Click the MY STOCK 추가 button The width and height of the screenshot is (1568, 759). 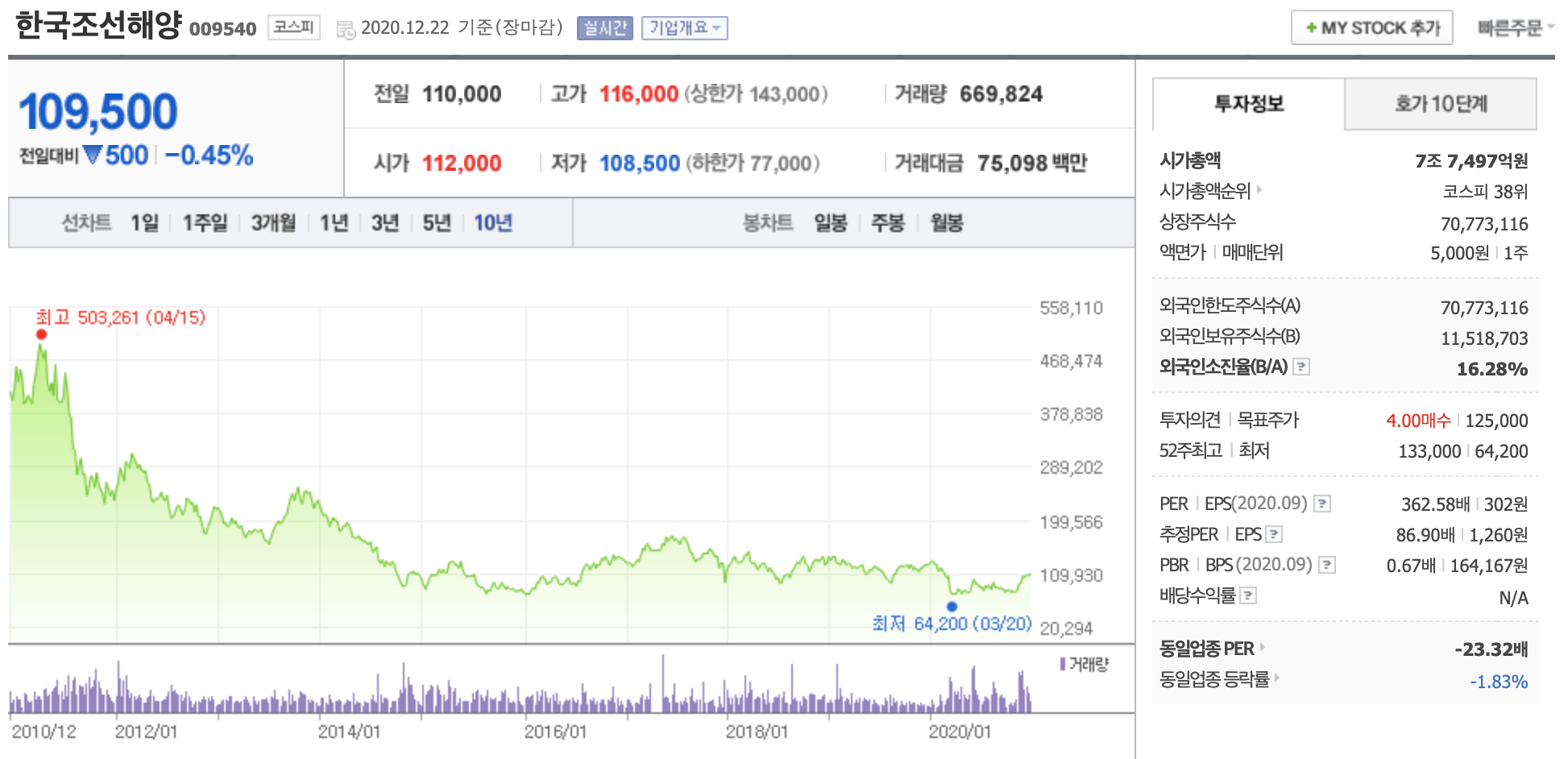pos(1371,27)
